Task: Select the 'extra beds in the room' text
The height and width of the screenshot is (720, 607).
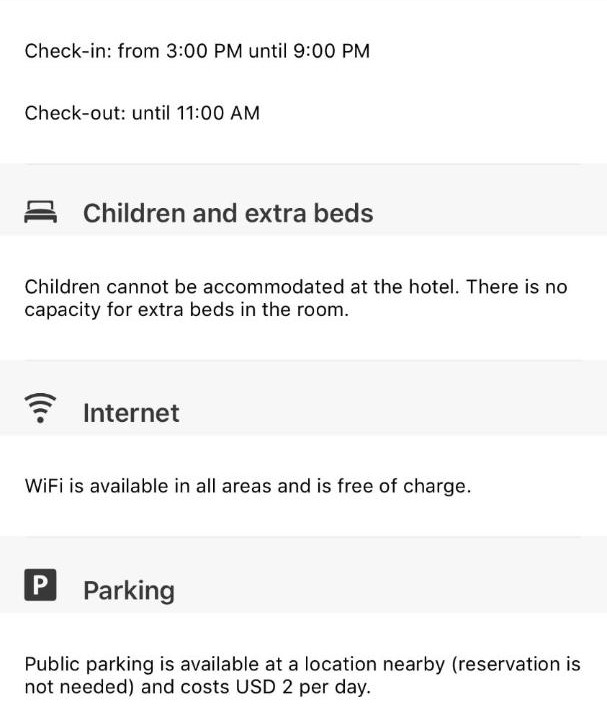Action: (x=258, y=310)
